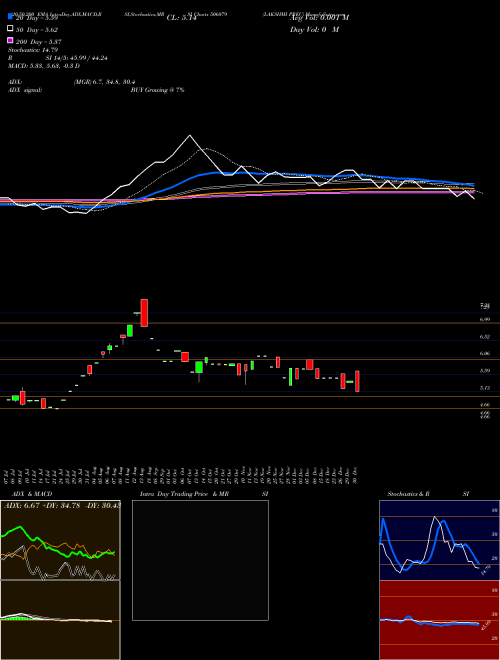Click the 'BUY Growing @ 7%' signal text
Image resolution: width=500 pixels, height=660 pixels.
point(157,90)
